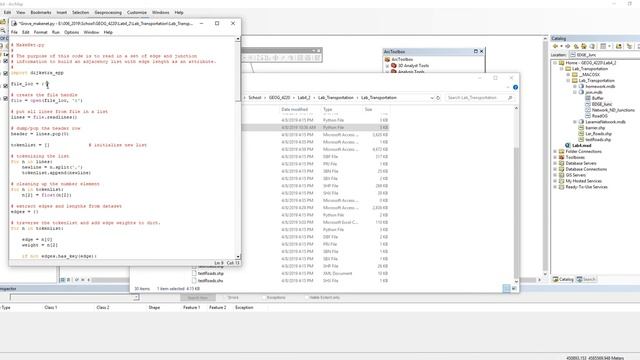This screenshot has width=640, height=360.
Task: Expand LaramieNetwork.mdb in the Catalog tree
Action: (575, 122)
